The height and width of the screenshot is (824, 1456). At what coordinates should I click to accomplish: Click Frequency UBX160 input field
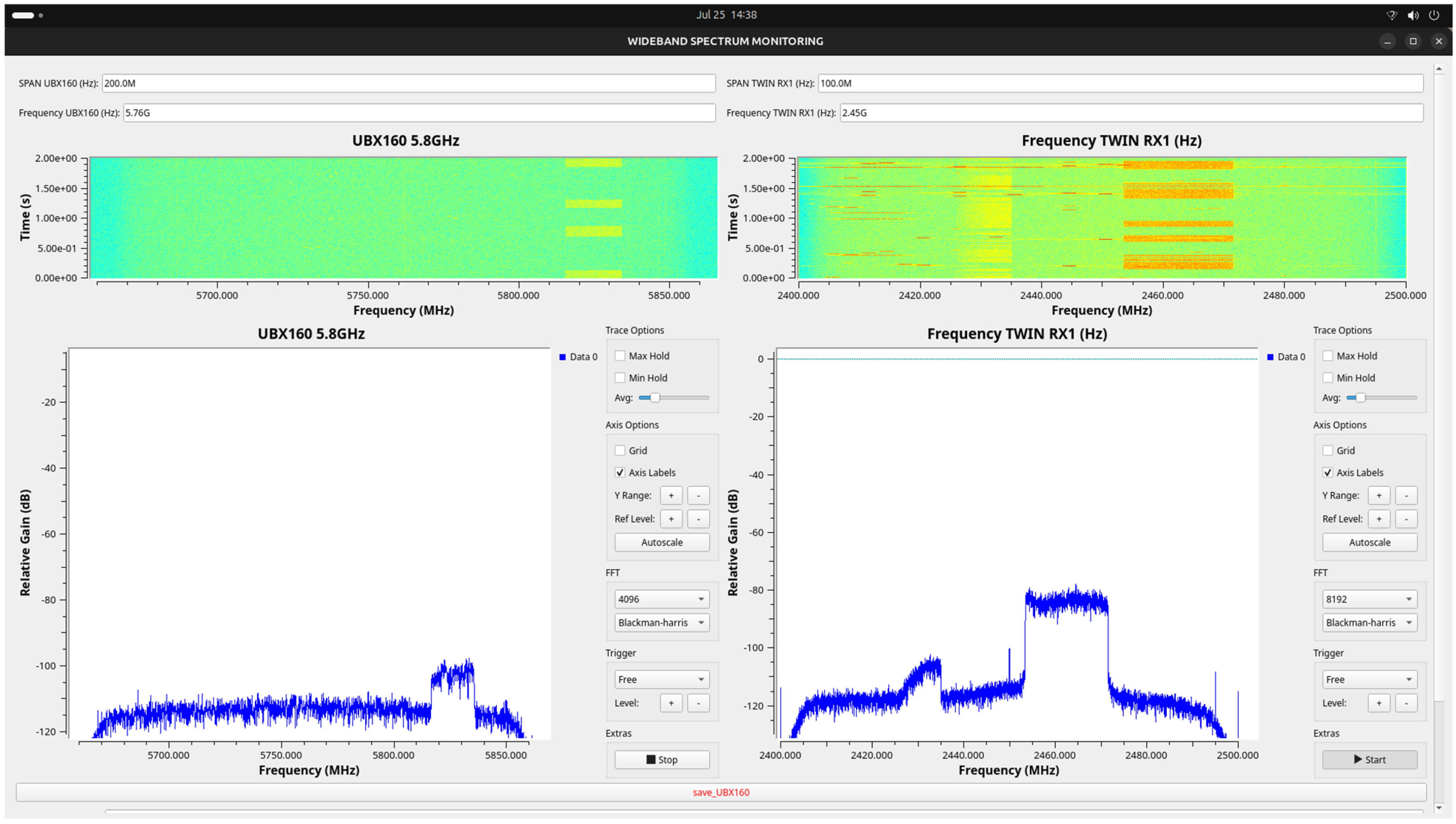(x=419, y=112)
